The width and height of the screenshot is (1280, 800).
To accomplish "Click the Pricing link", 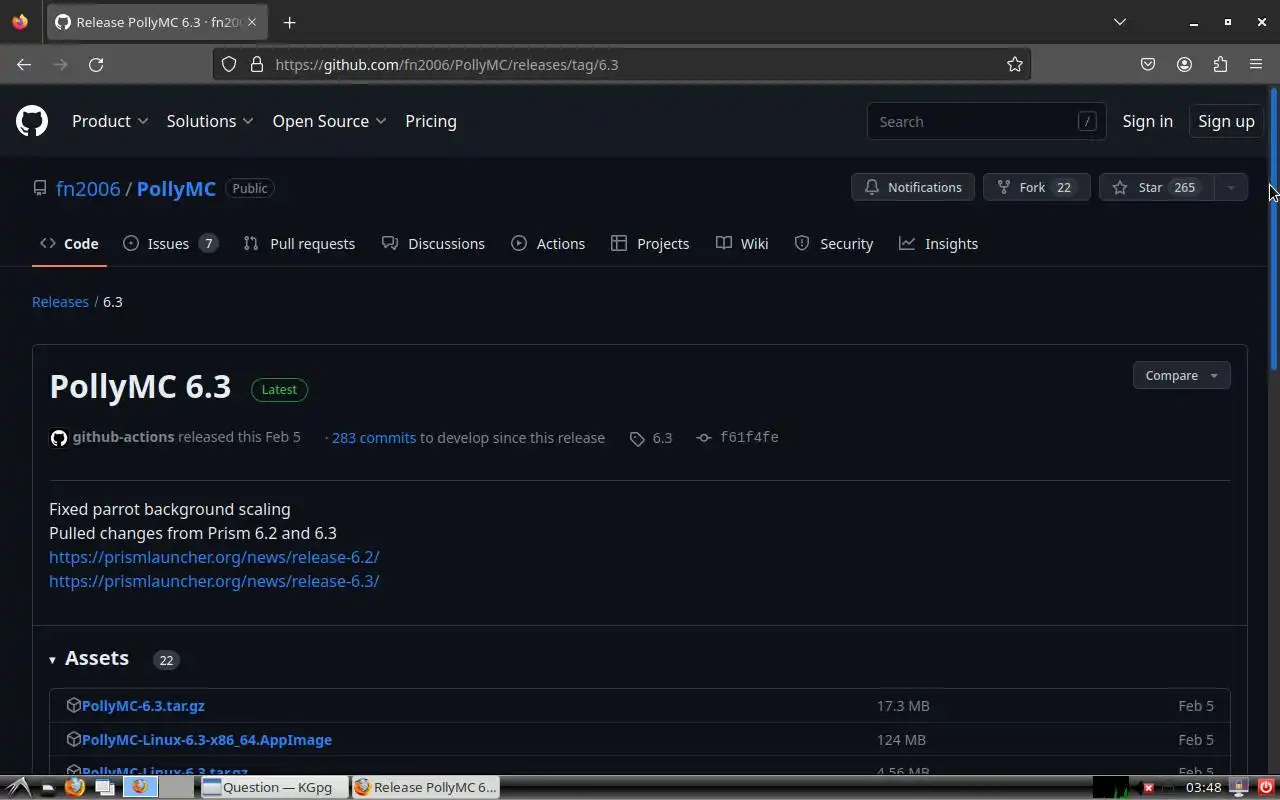I will click(x=431, y=121).
